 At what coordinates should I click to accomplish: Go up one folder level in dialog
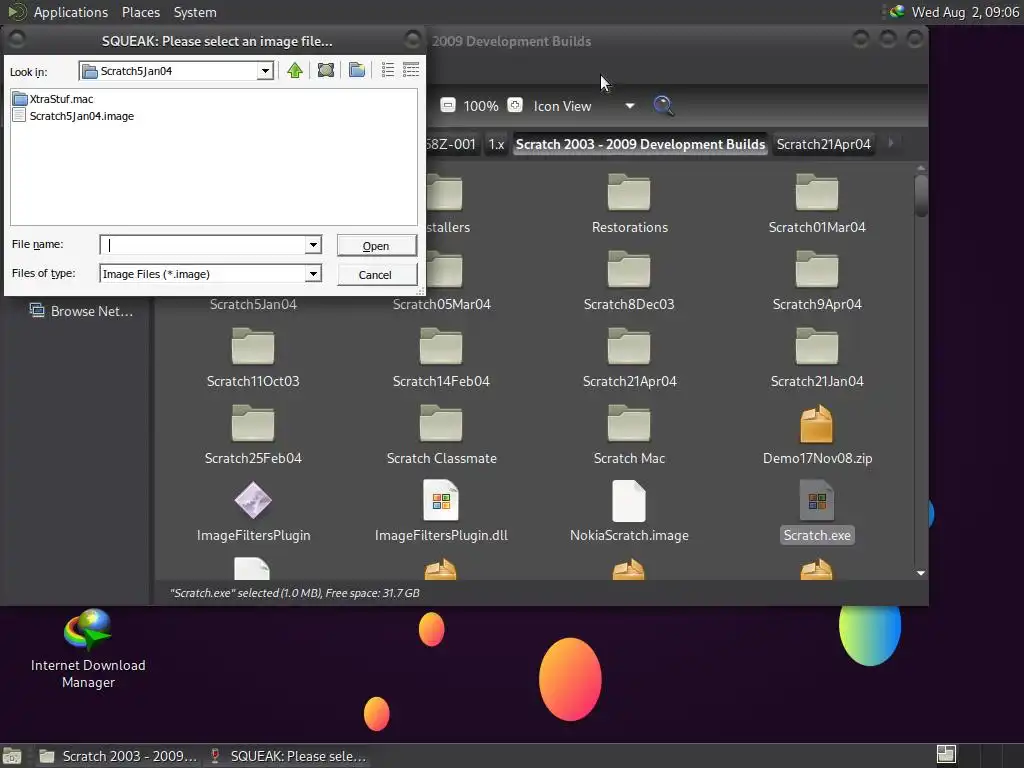coord(295,71)
